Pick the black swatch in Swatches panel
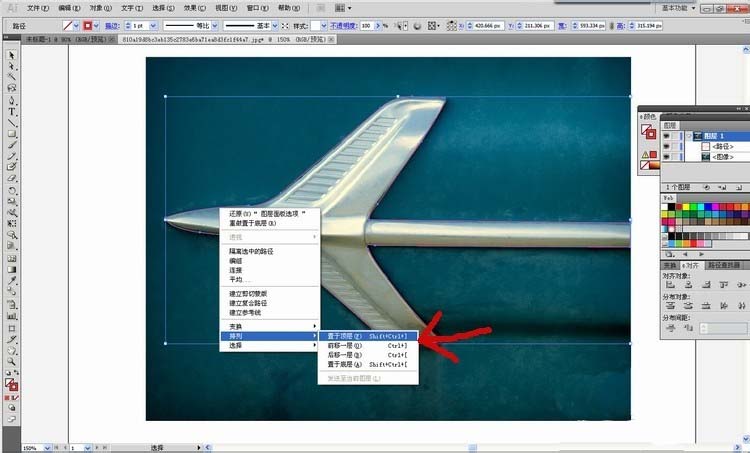This screenshot has width=750, height=453. (672, 207)
